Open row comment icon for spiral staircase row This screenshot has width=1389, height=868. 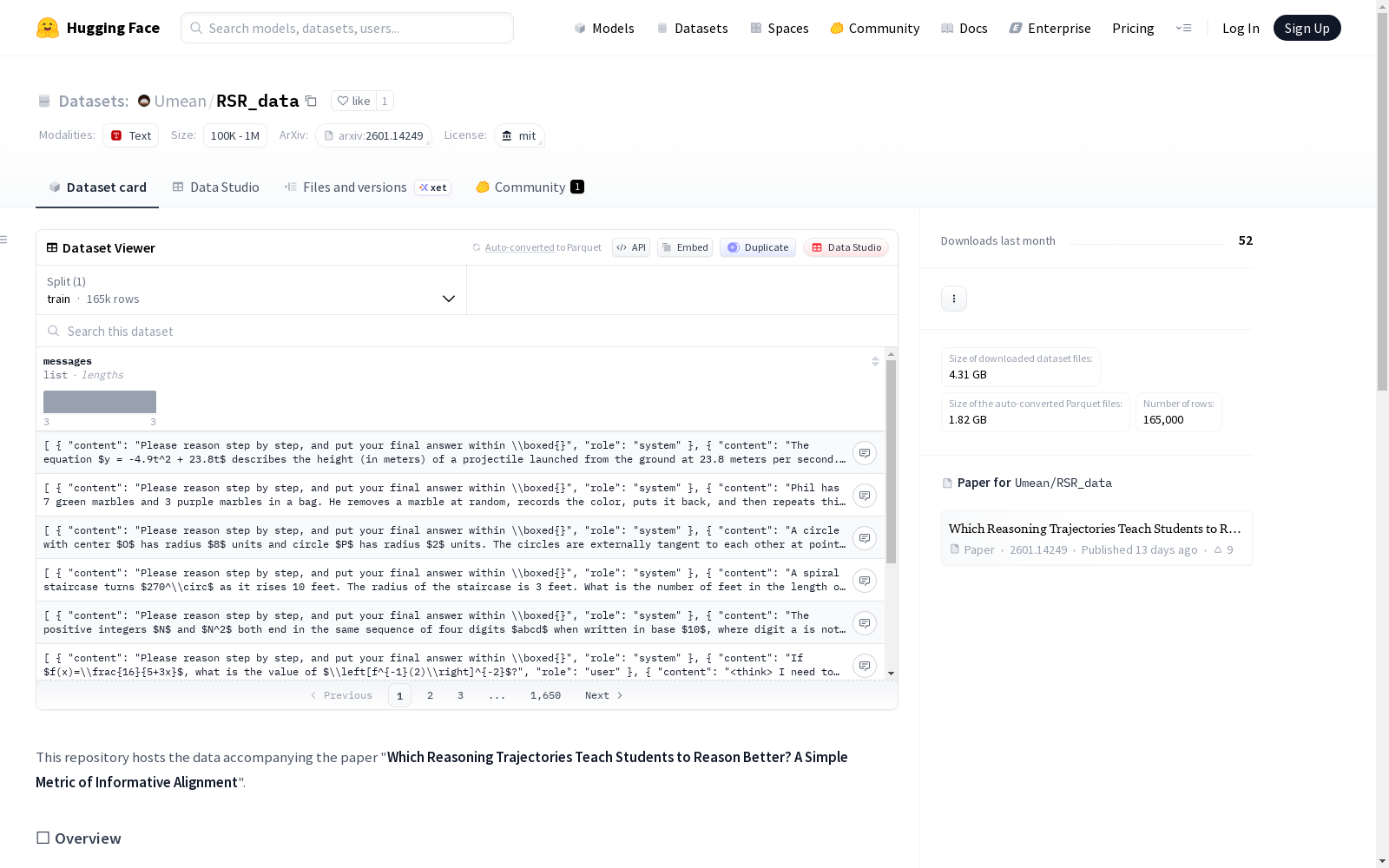(865, 581)
